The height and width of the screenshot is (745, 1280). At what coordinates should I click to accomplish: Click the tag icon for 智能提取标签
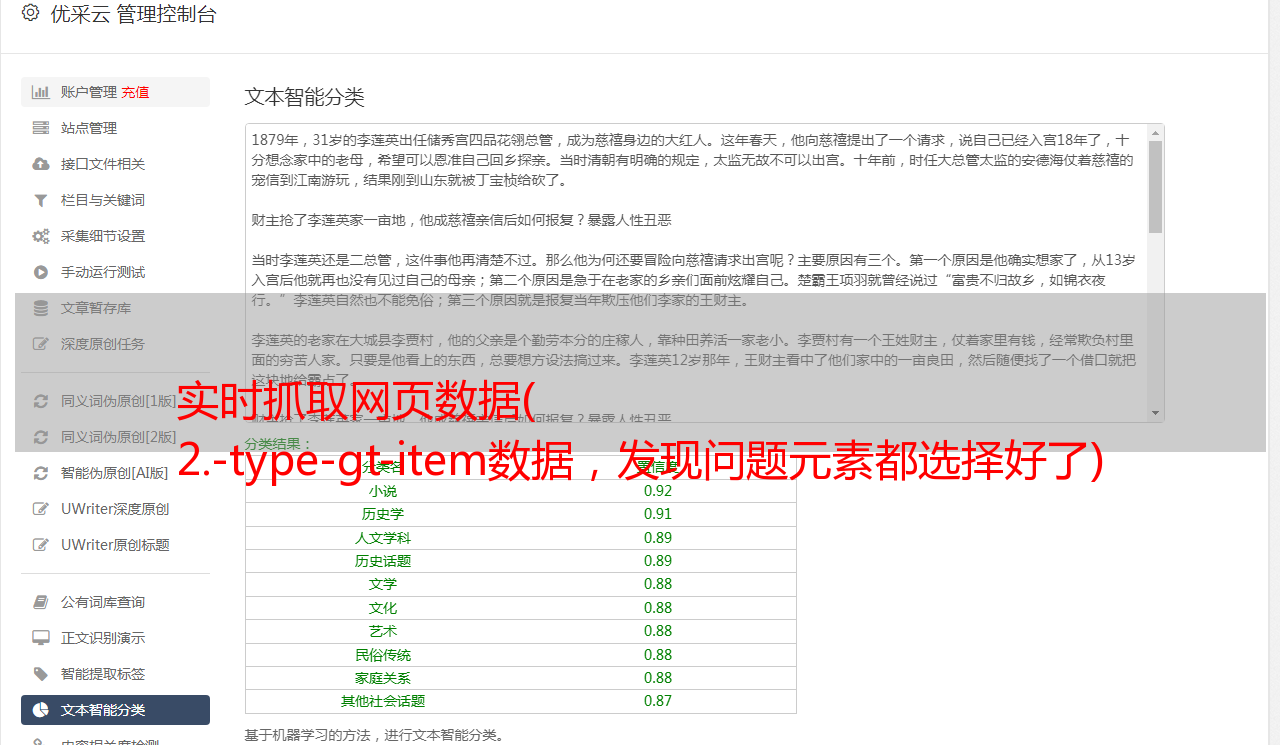[x=41, y=674]
